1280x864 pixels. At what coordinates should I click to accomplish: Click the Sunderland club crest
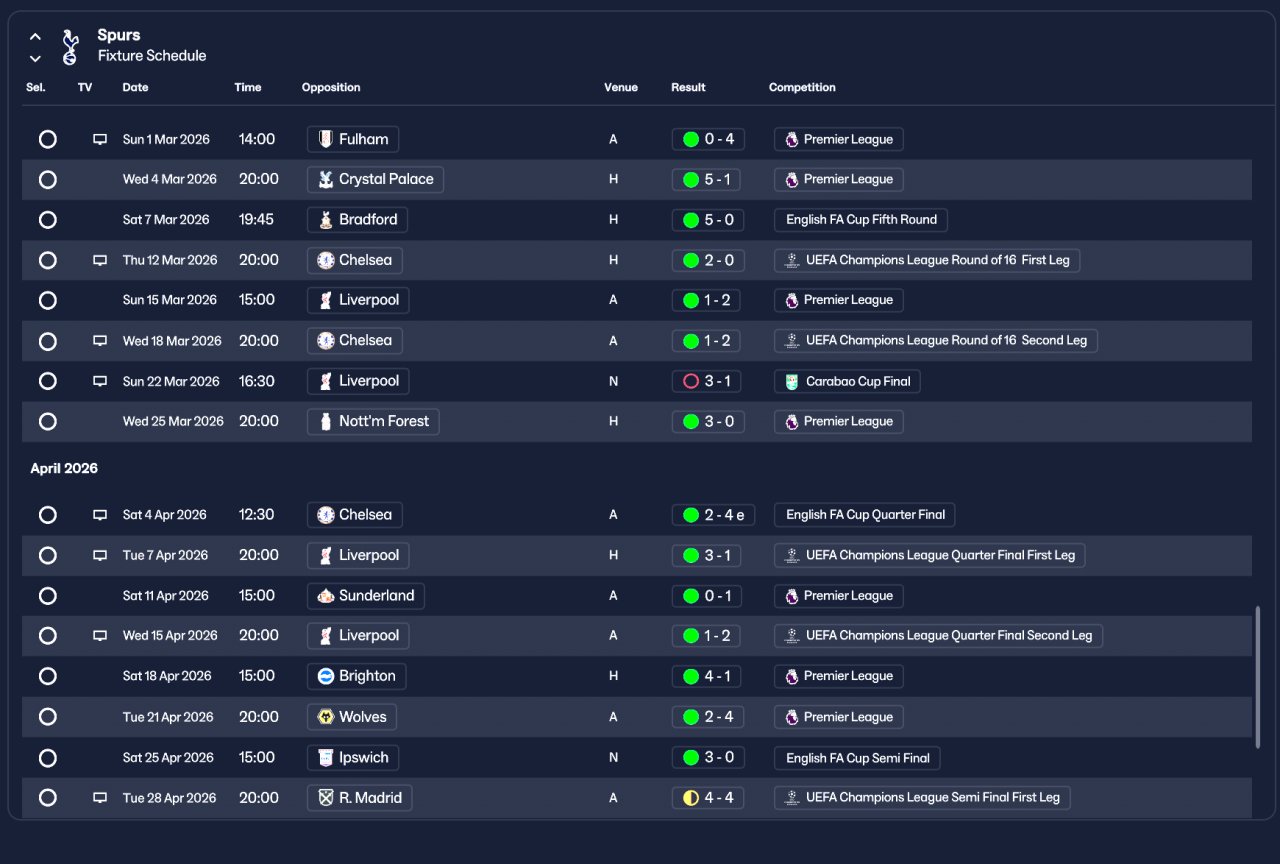coord(325,596)
